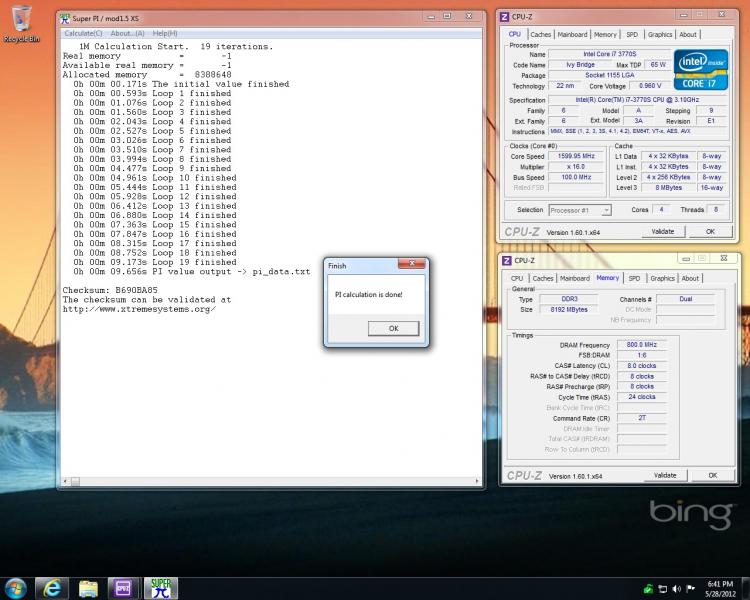Open the Recycle Bin desktop icon
The height and width of the screenshot is (600, 750).
(x=21, y=24)
